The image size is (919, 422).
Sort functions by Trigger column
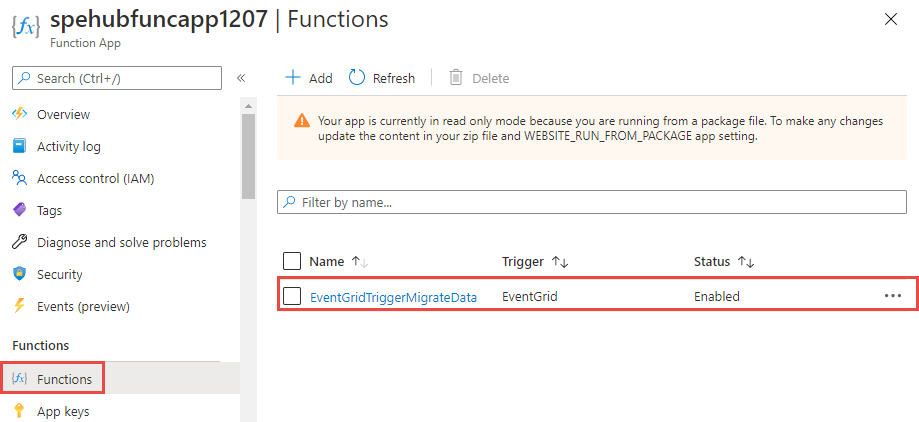(558, 262)
